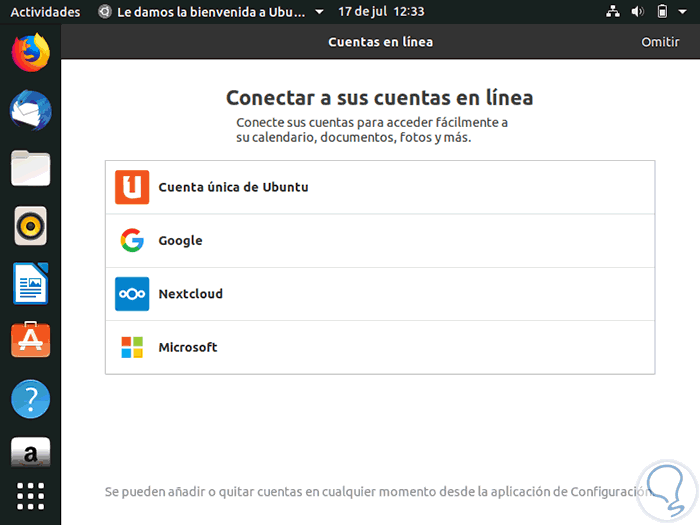Click 'Le damos la bienvenida a Ubu...' app menu
The width and height of the screenshot is (700, 525).
(x=211, y=12)
